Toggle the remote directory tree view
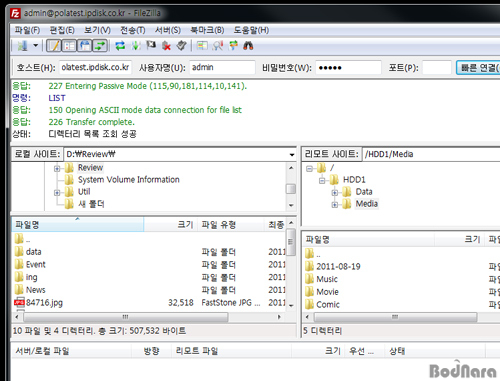 (x=85, y=45)
